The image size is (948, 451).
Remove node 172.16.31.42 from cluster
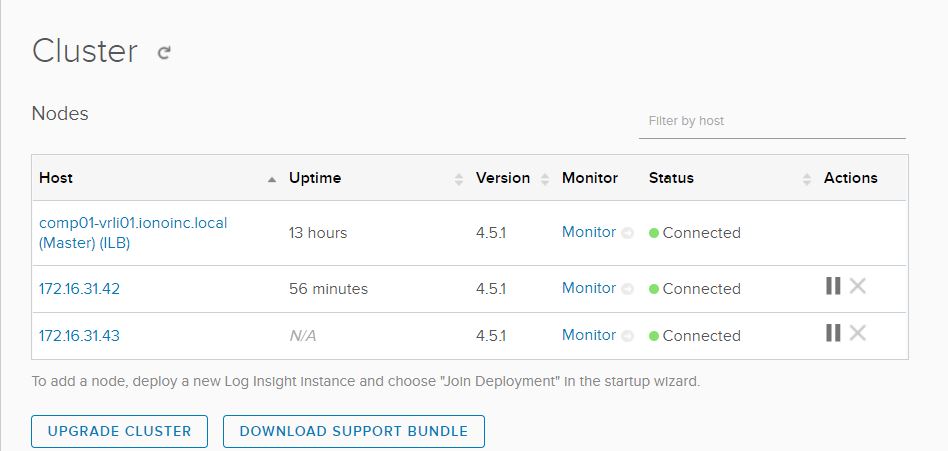(x=857, y=287)
